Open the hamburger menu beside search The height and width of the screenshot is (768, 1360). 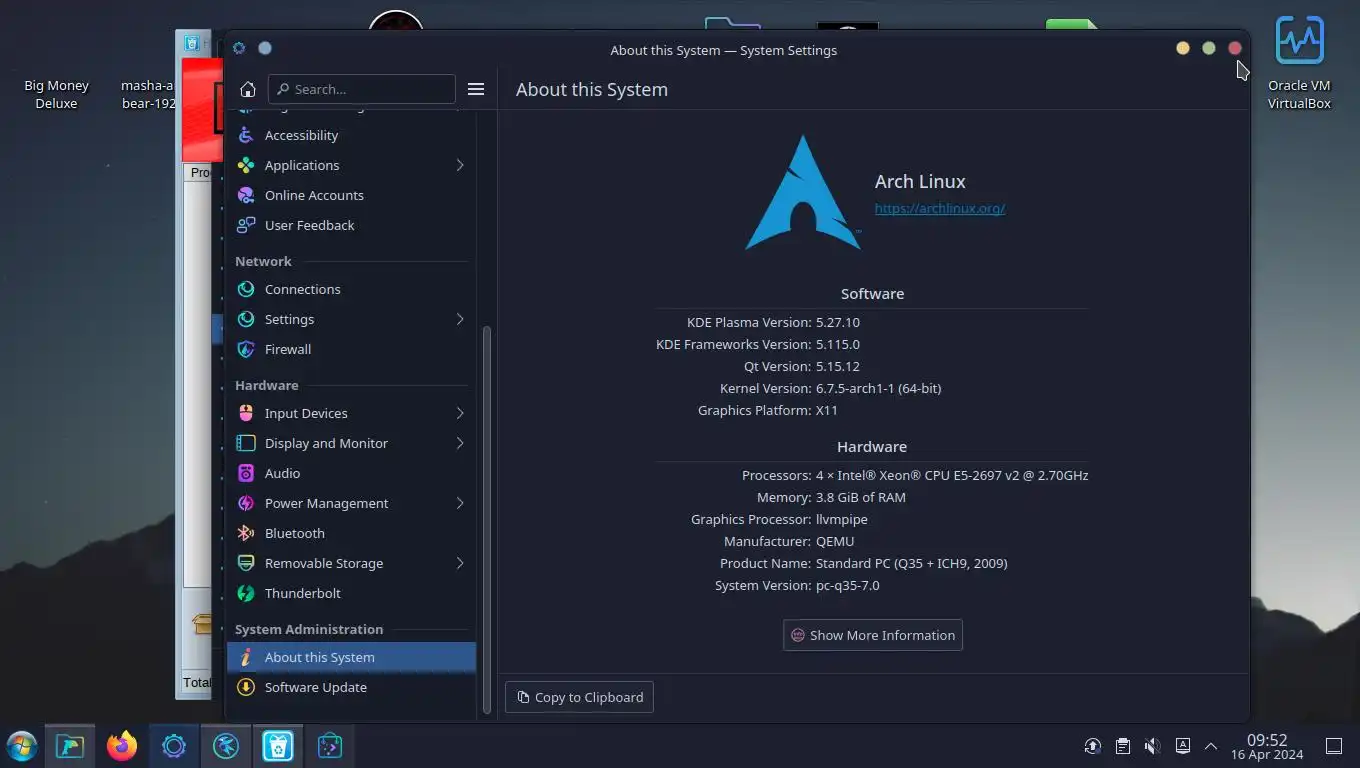(x=476, y=89)
